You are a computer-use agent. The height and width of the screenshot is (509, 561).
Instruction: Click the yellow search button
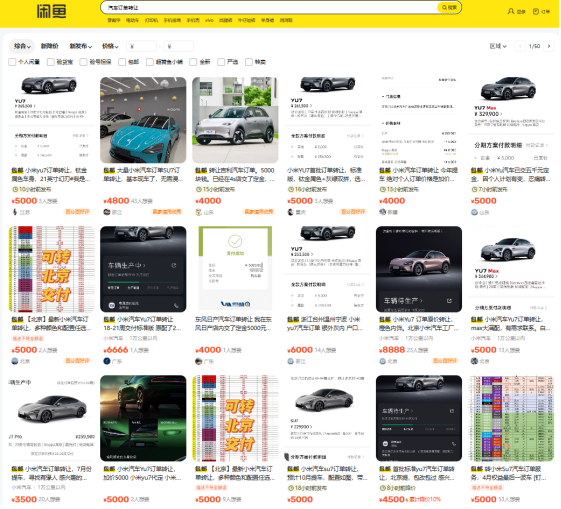coord(449,8)
